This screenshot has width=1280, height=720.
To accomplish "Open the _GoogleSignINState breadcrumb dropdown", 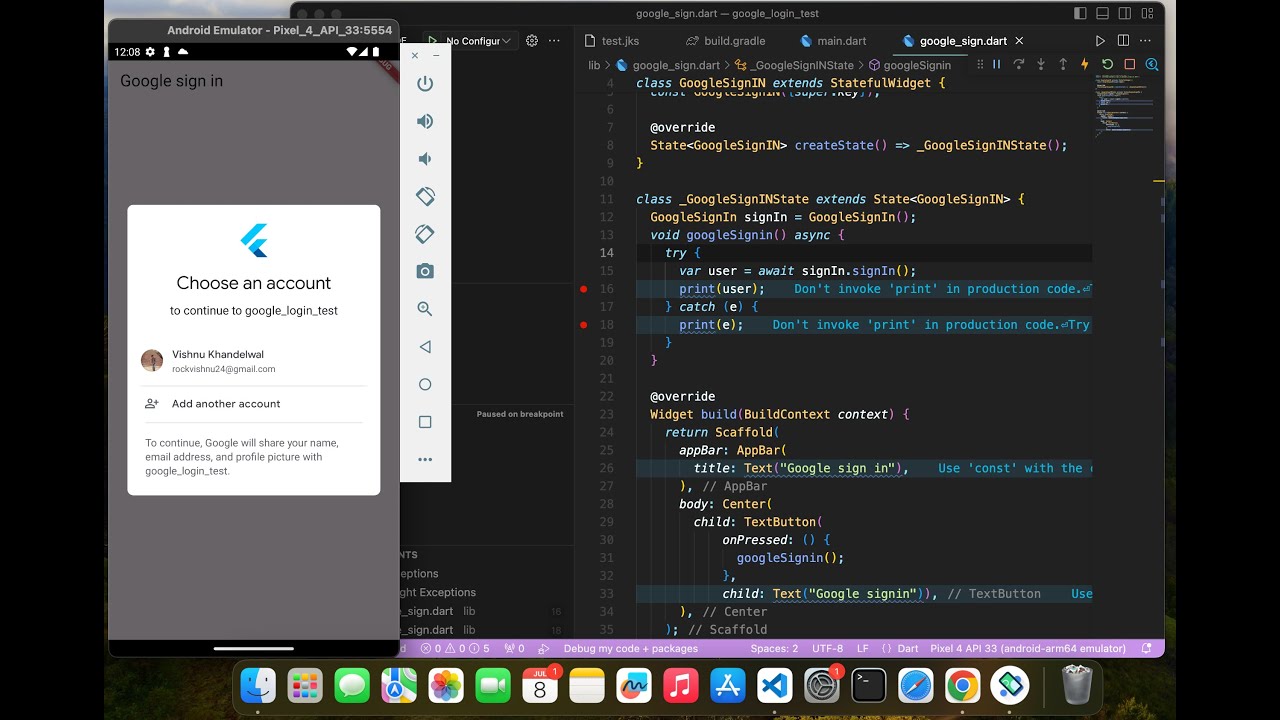I will point(795,65).
